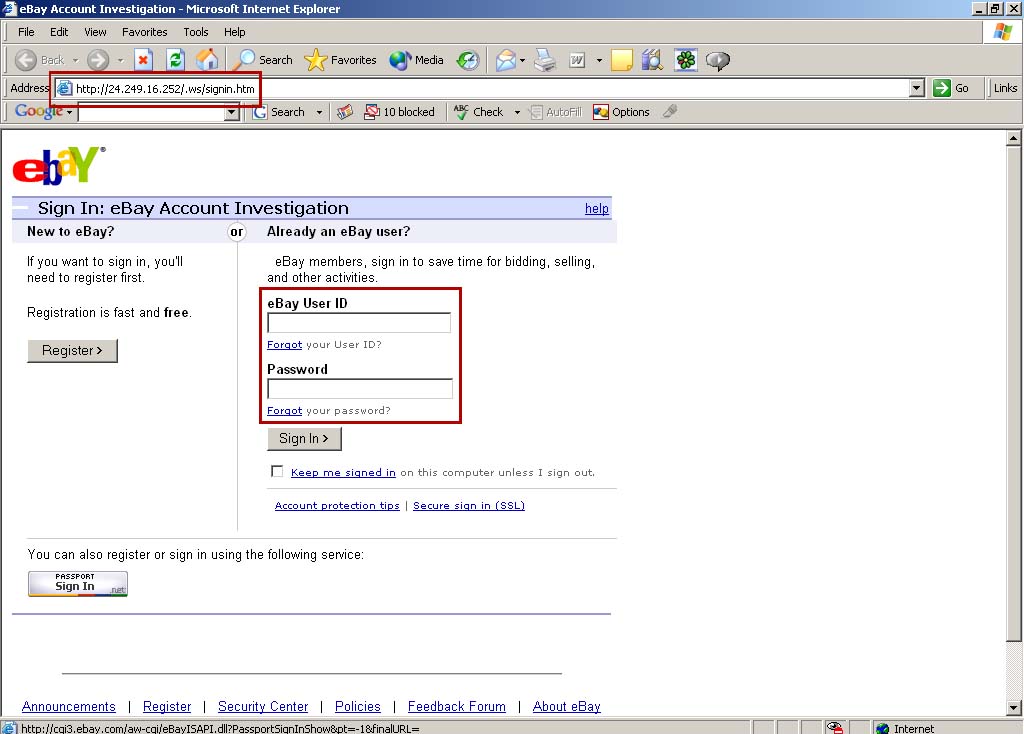Open the Favorites pane with star icon
The height and width of the screenshot is (734, 1024).
pos(340,60)
